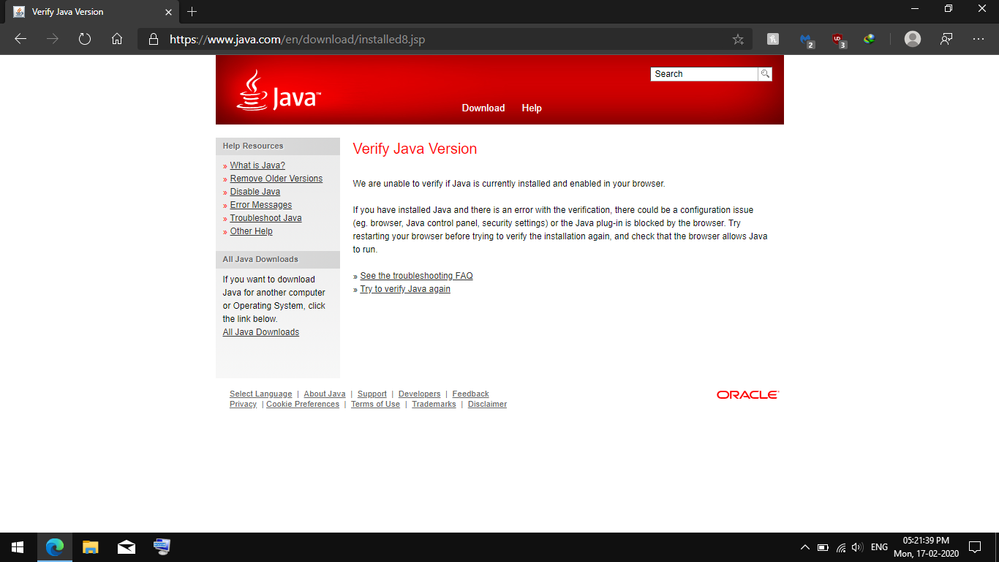The width and height of the screenshot is (999, 562).
Task: Open Feedback footer link
Action: point(470,394)
